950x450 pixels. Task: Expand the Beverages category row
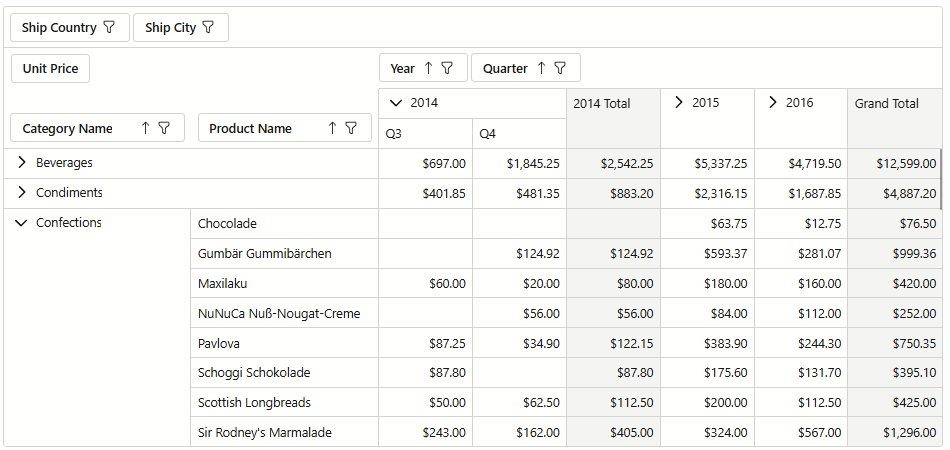(x=21, y=163)
